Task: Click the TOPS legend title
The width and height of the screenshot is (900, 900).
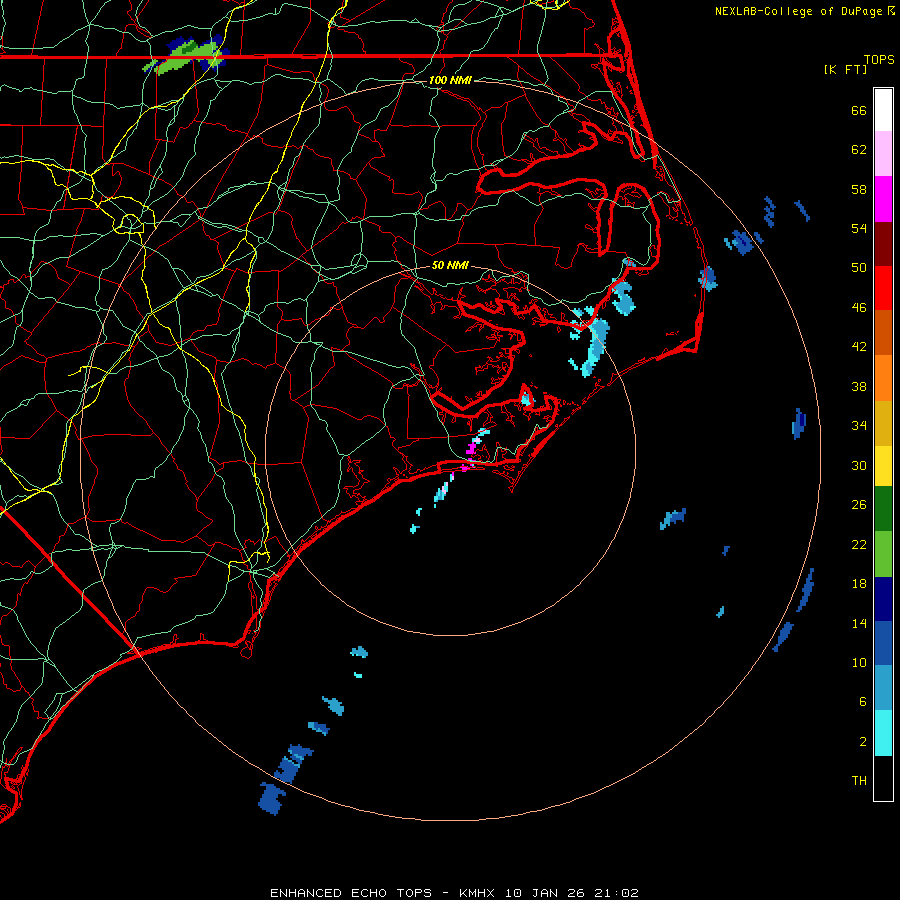Action: (879, 59)
